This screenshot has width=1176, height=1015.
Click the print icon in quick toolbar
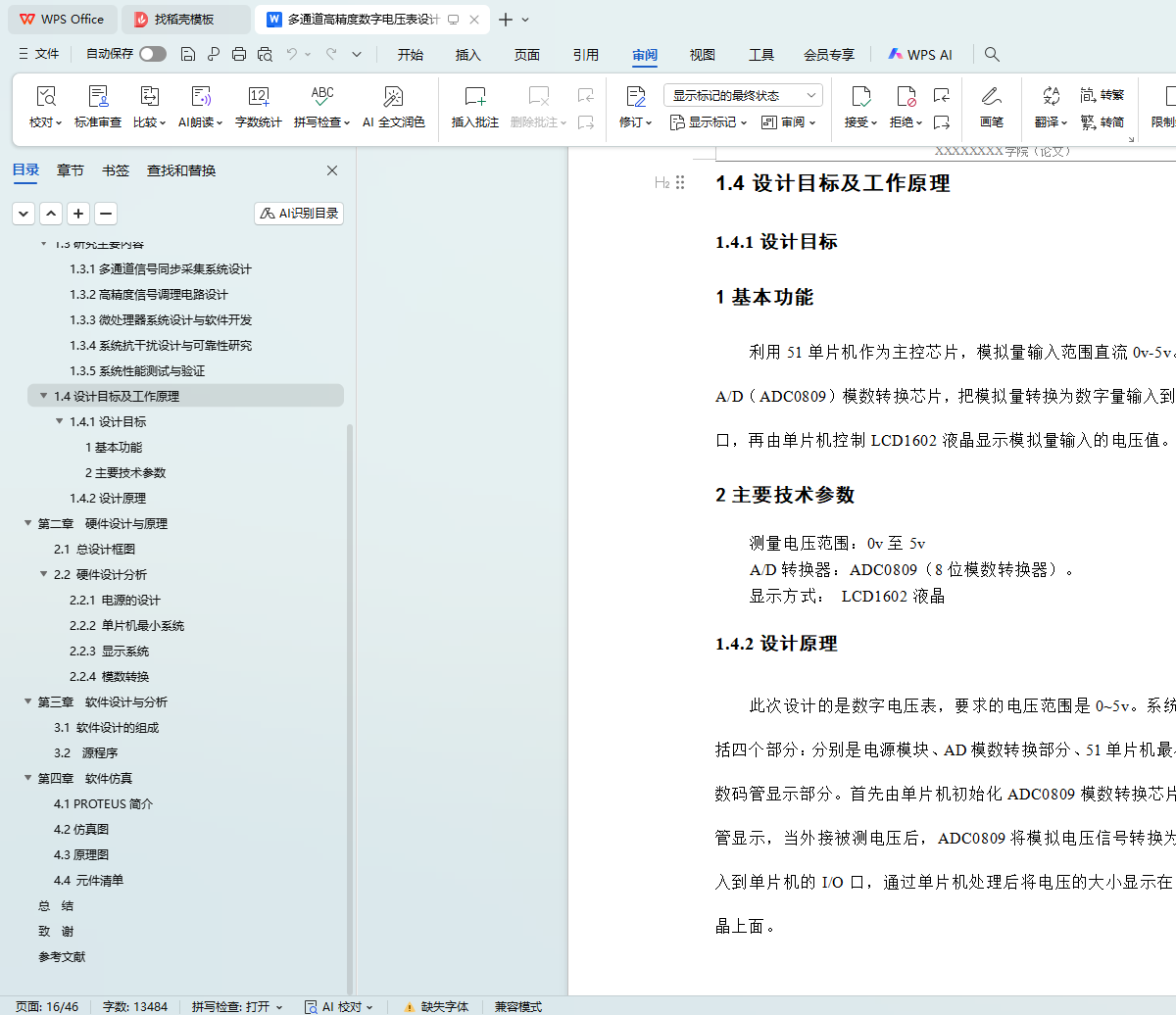click(239, 55)
